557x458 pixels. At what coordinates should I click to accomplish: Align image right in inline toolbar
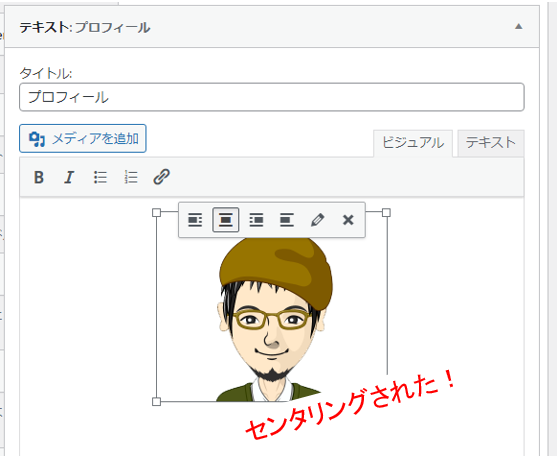[x=256, y=220]
